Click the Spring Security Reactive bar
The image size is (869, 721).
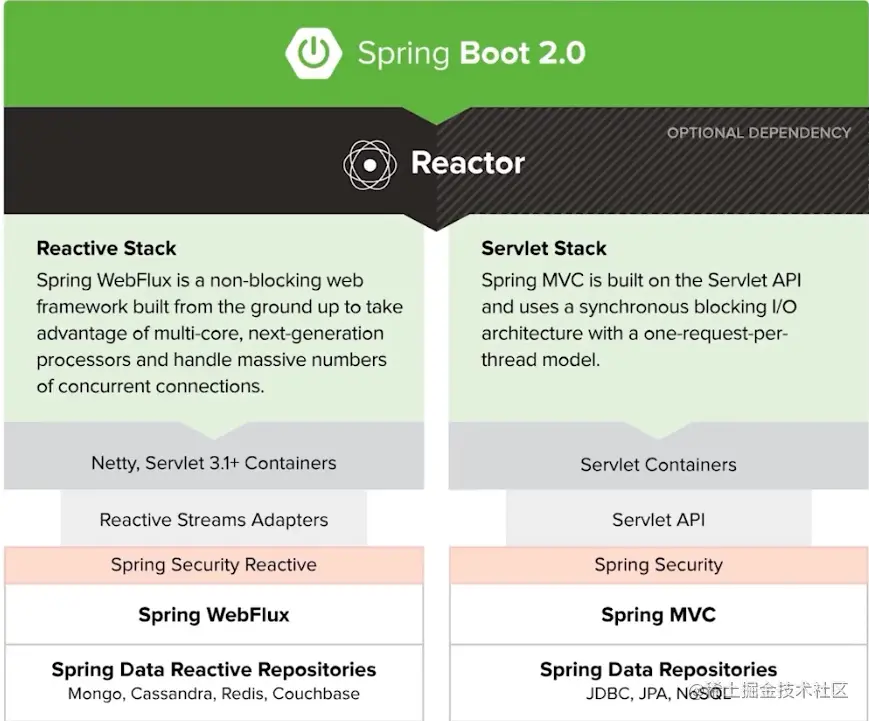point(213,565)
